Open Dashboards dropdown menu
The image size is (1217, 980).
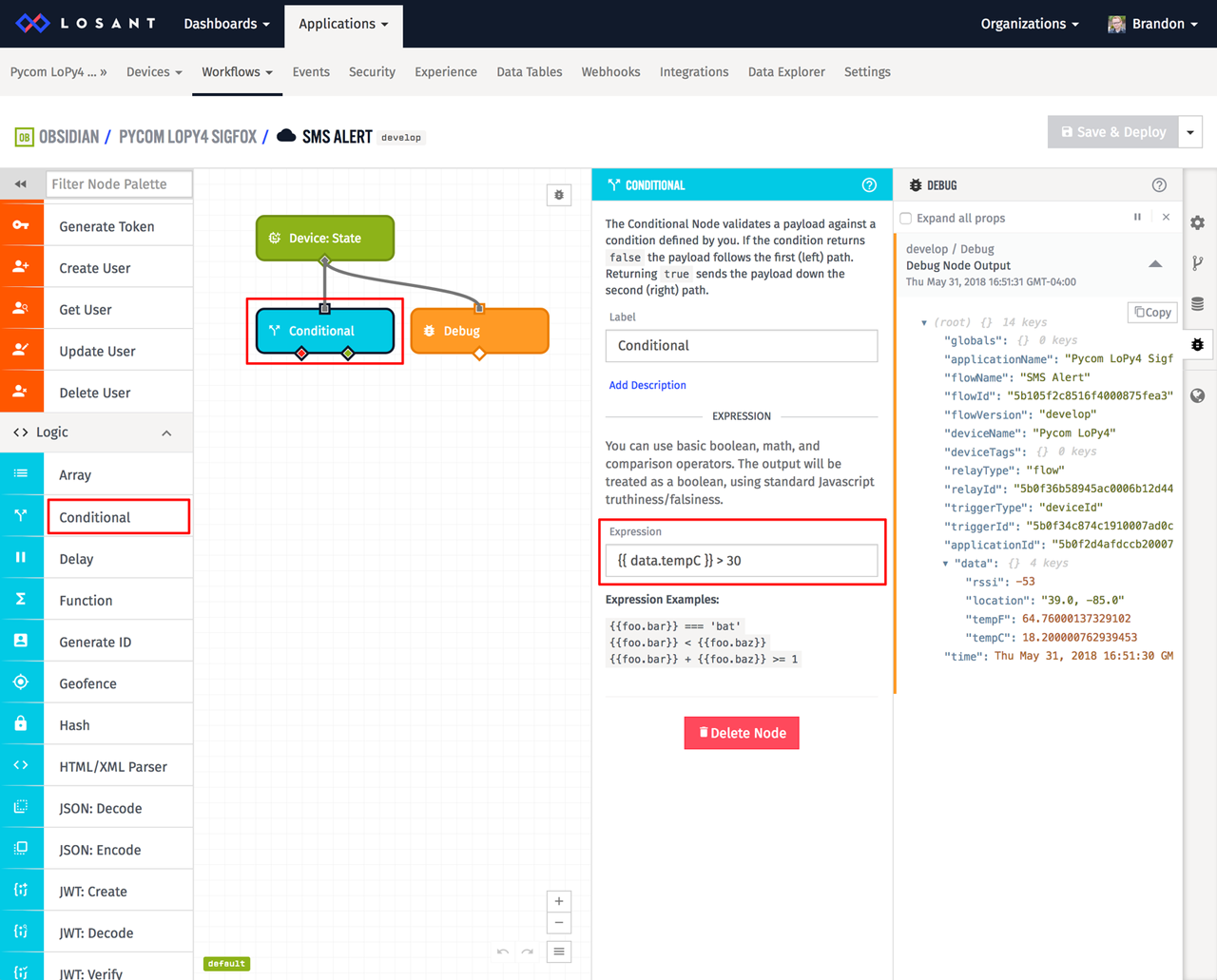pos(227,24)
